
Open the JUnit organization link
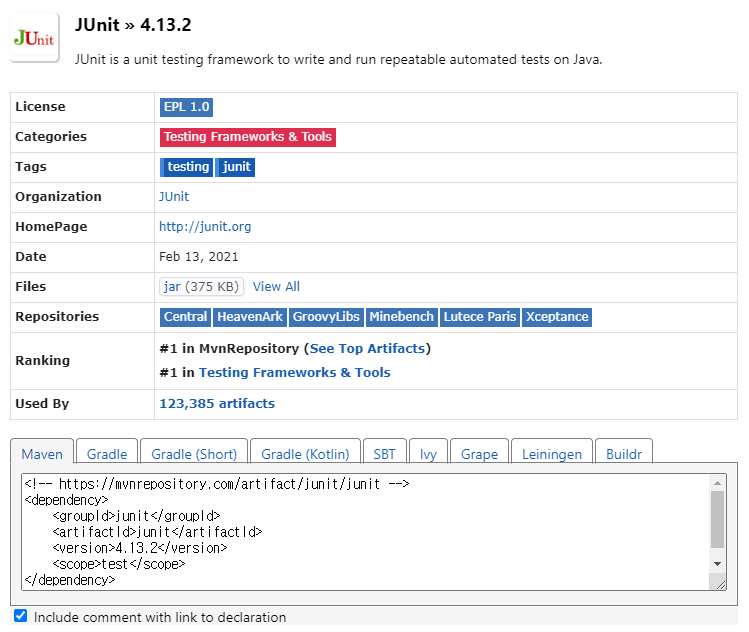[174, 197]
